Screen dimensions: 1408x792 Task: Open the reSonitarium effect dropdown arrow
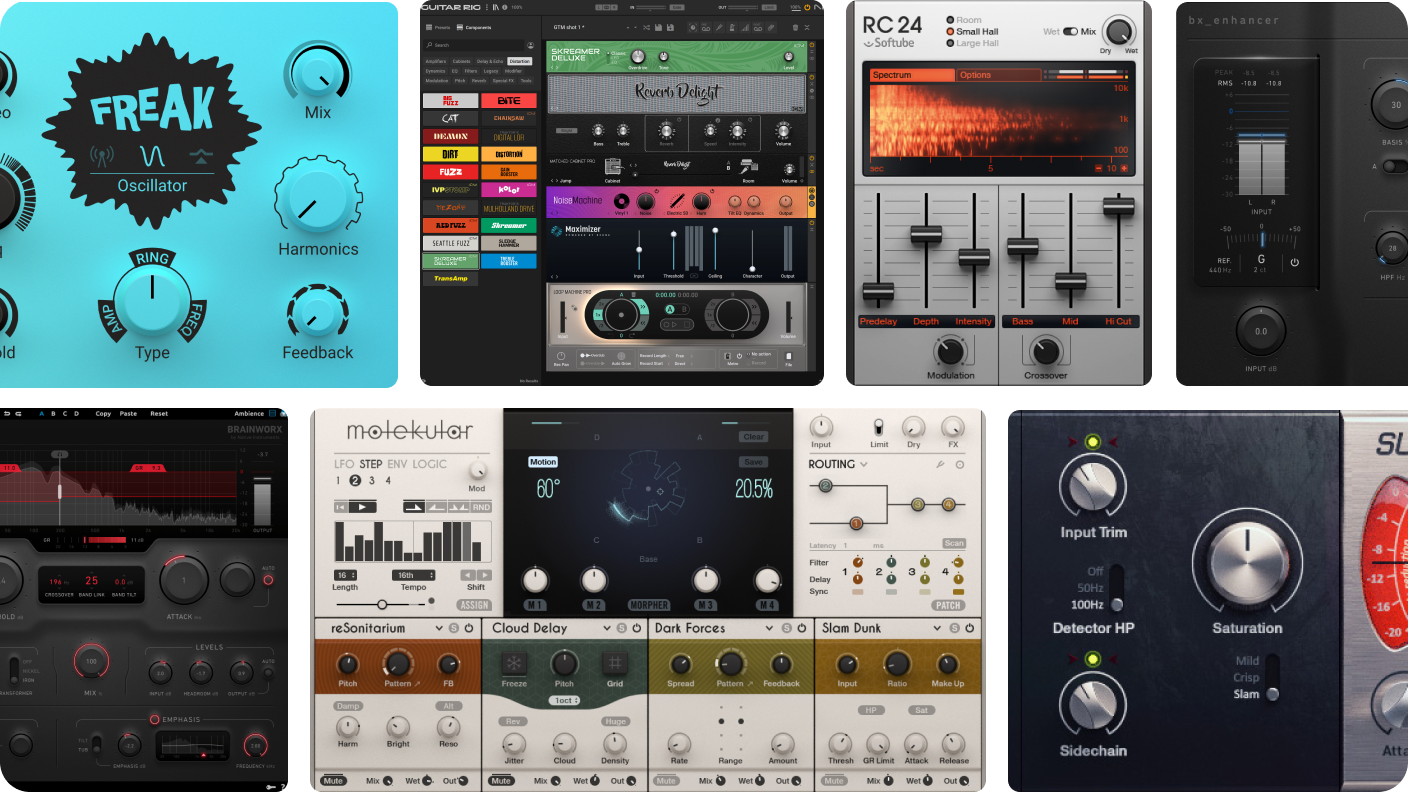pyautogui.click(x=439, y=628)
